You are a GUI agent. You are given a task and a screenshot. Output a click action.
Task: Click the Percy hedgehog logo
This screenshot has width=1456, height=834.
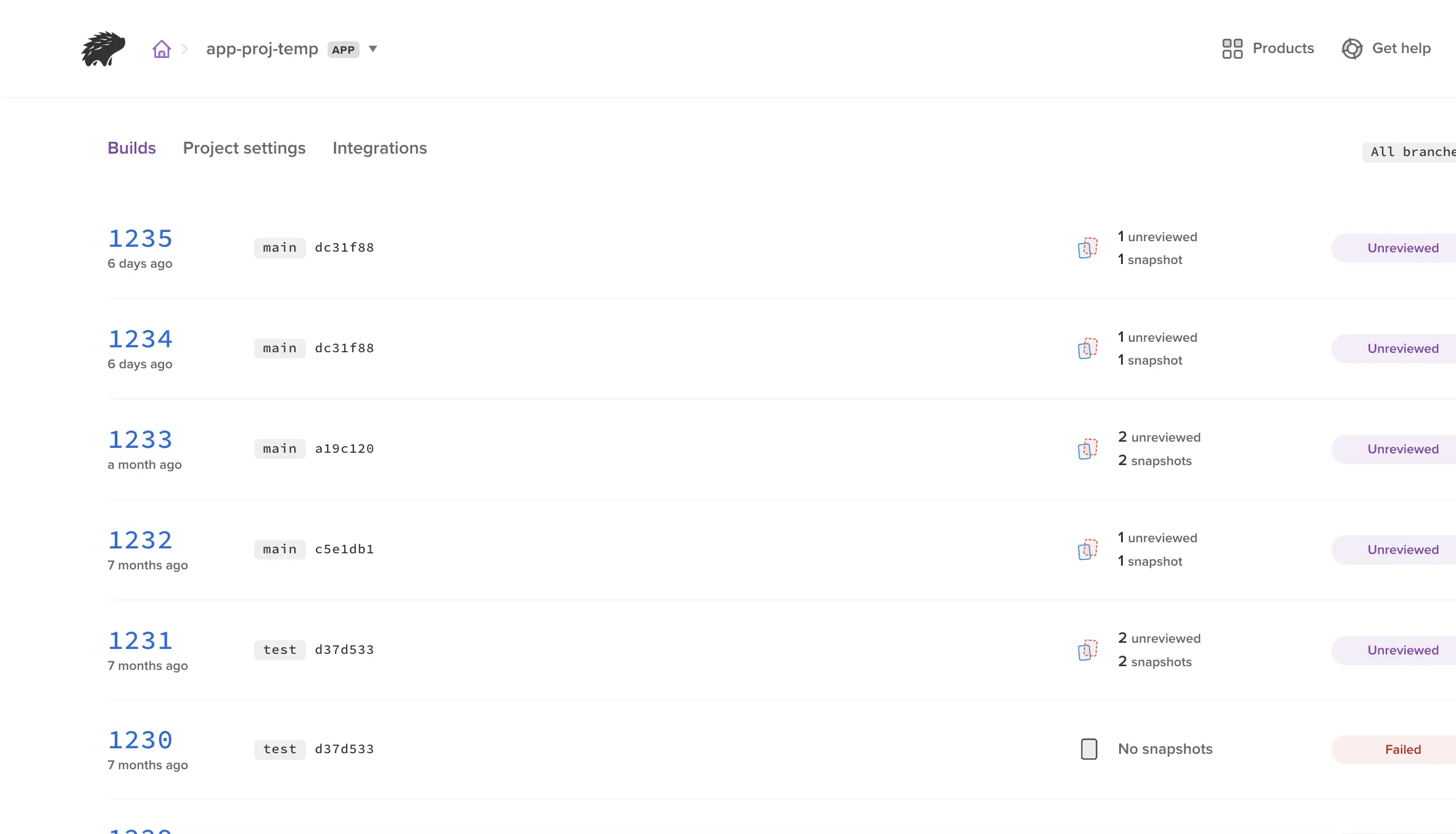tap(103, 49)
